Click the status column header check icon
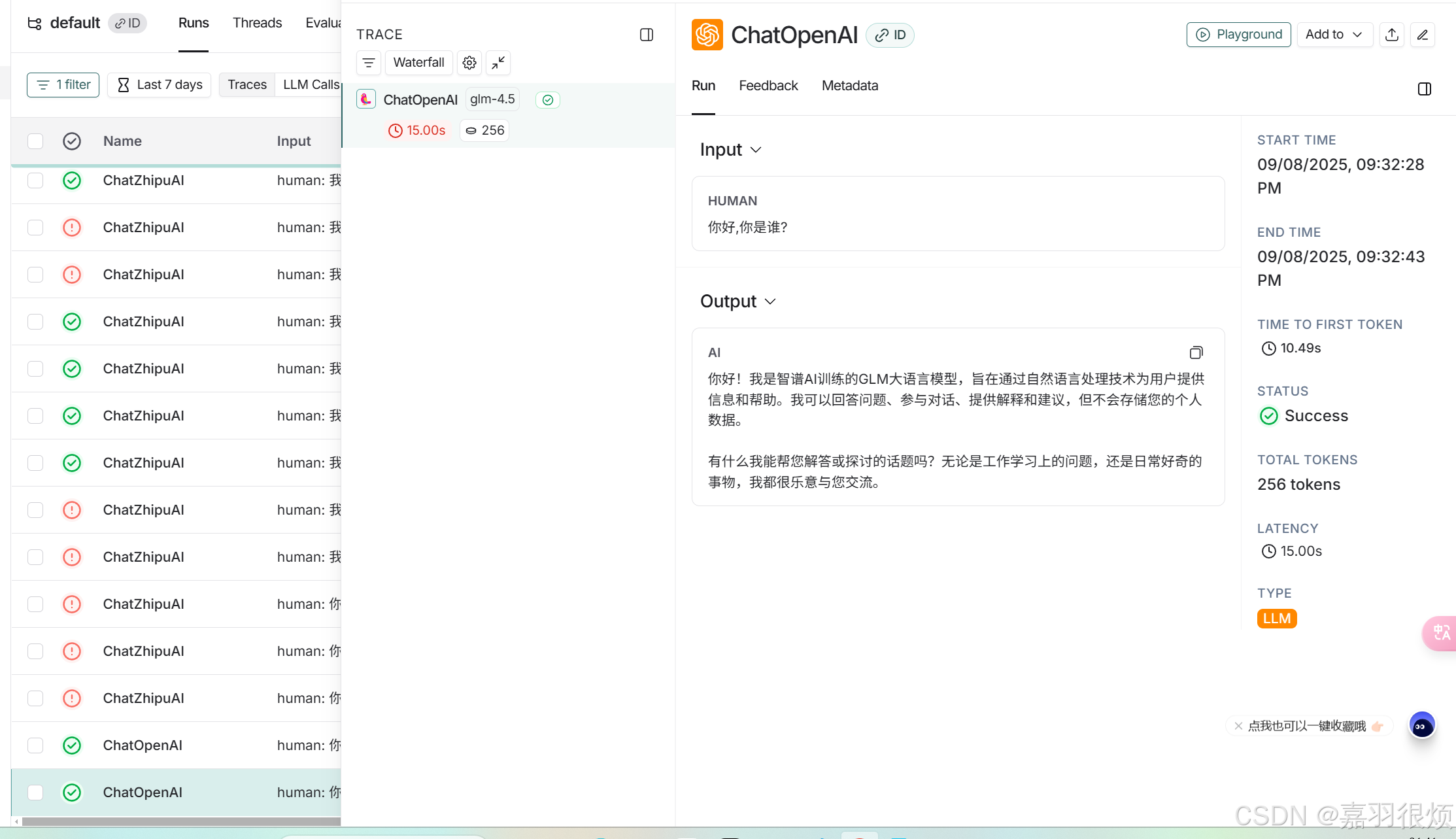The image size is (1456, 839). click(x=72, y=141)
